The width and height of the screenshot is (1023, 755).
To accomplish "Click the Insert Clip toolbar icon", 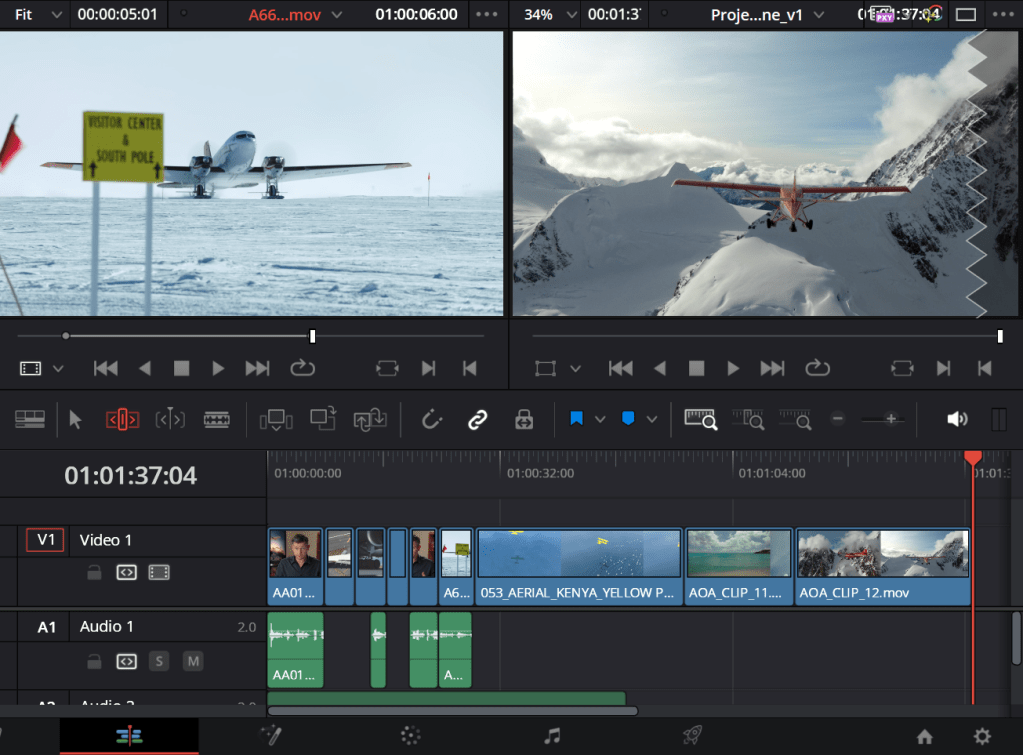I will [x=275, y=420].
